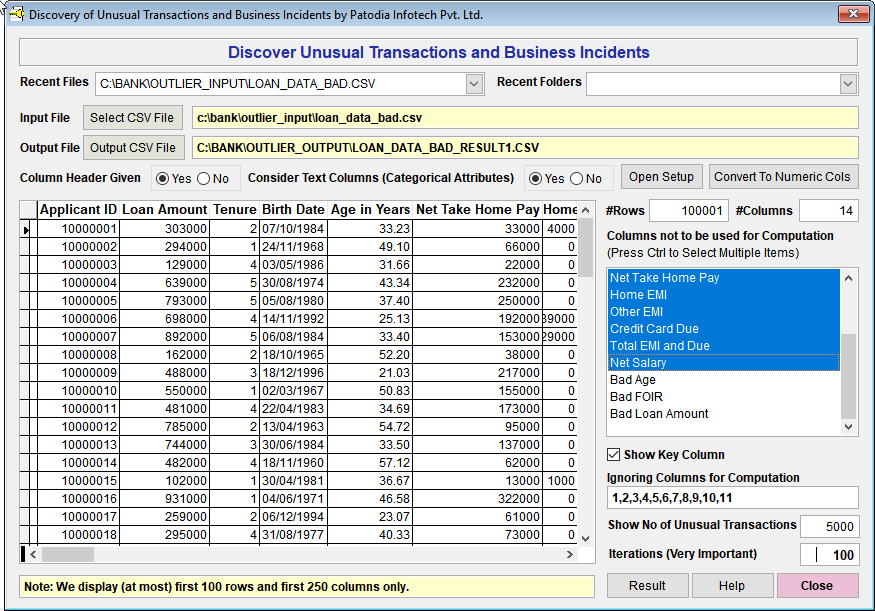Screen dimensions: 875x611
Task: Click the grid's scroll up arrow
Action: (587, 210)
